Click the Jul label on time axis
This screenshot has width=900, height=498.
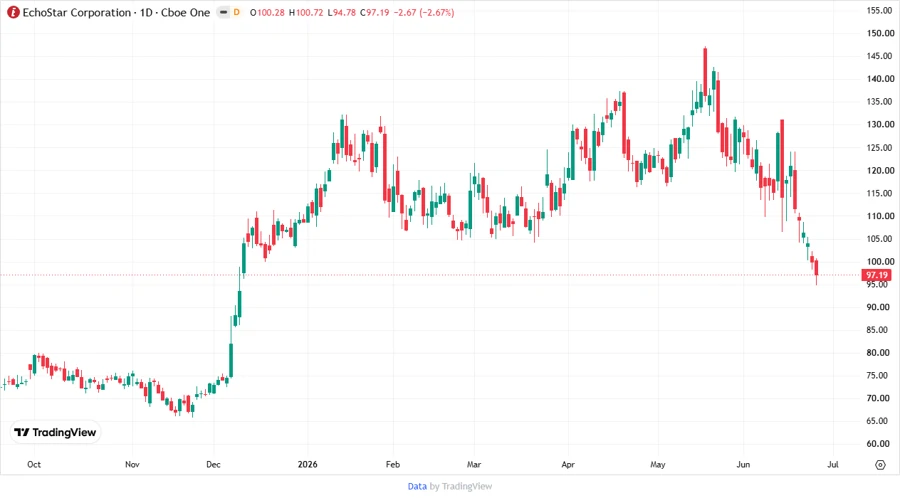[833, 465]
